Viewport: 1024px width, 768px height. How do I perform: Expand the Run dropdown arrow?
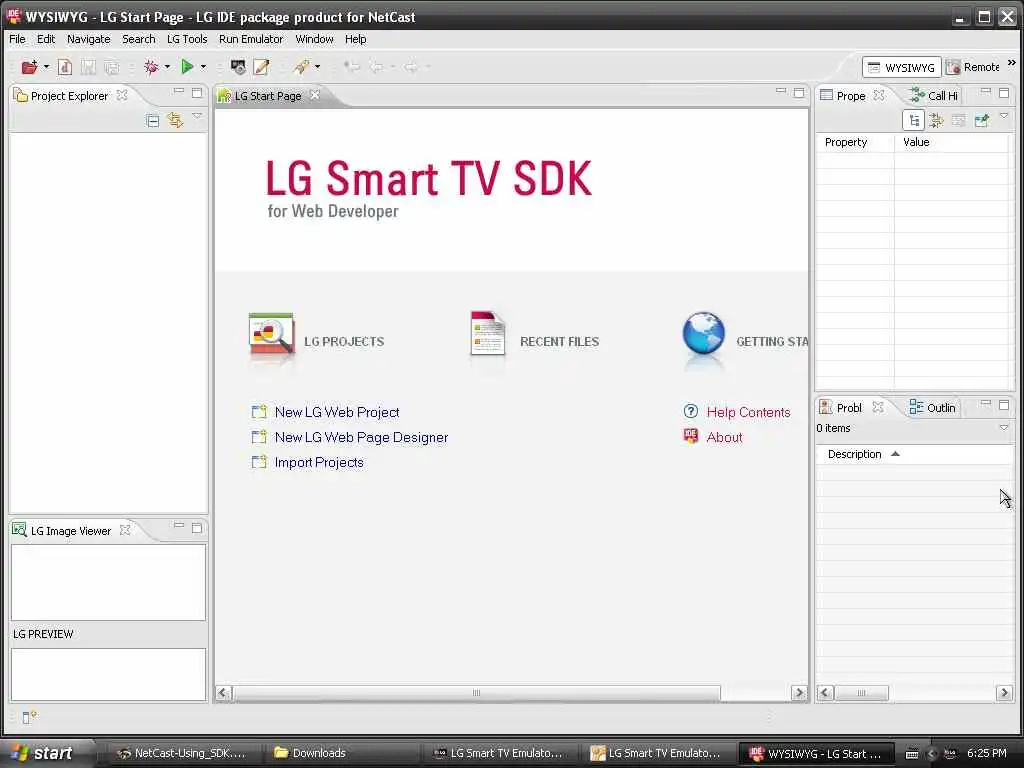[x=203, y=67]
